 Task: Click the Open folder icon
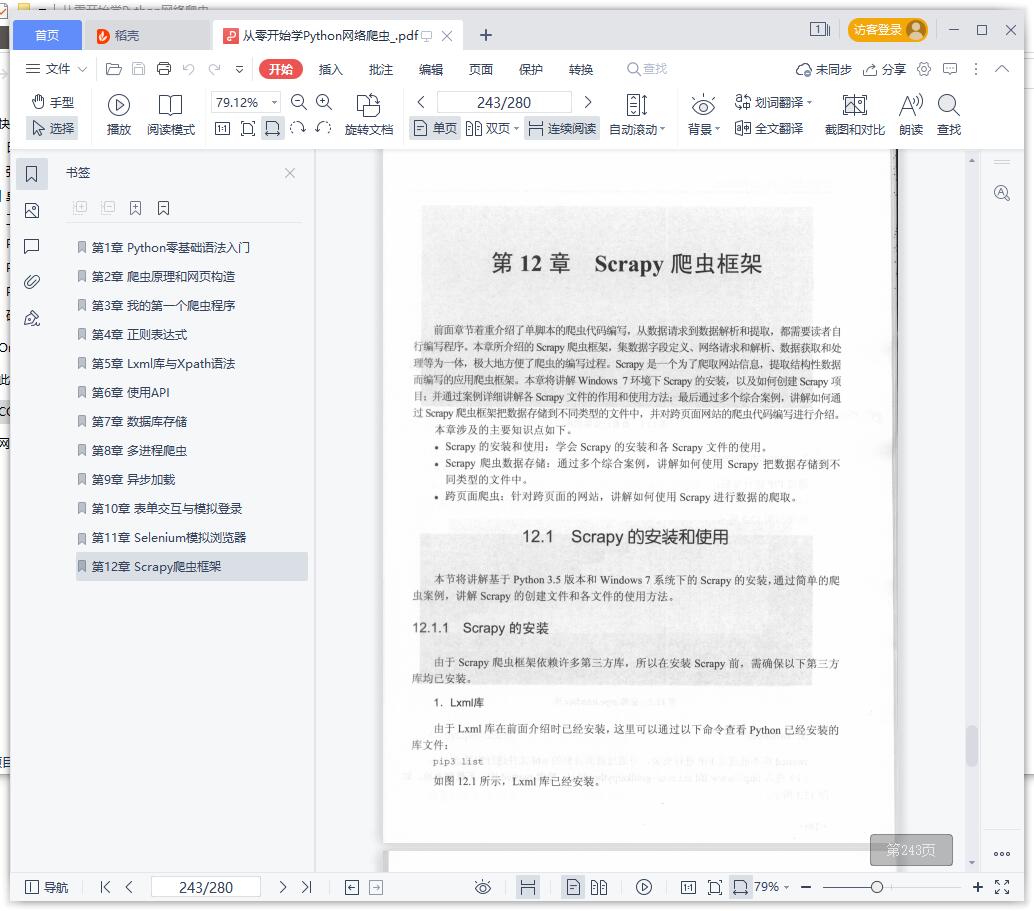[x=113, y=69]
